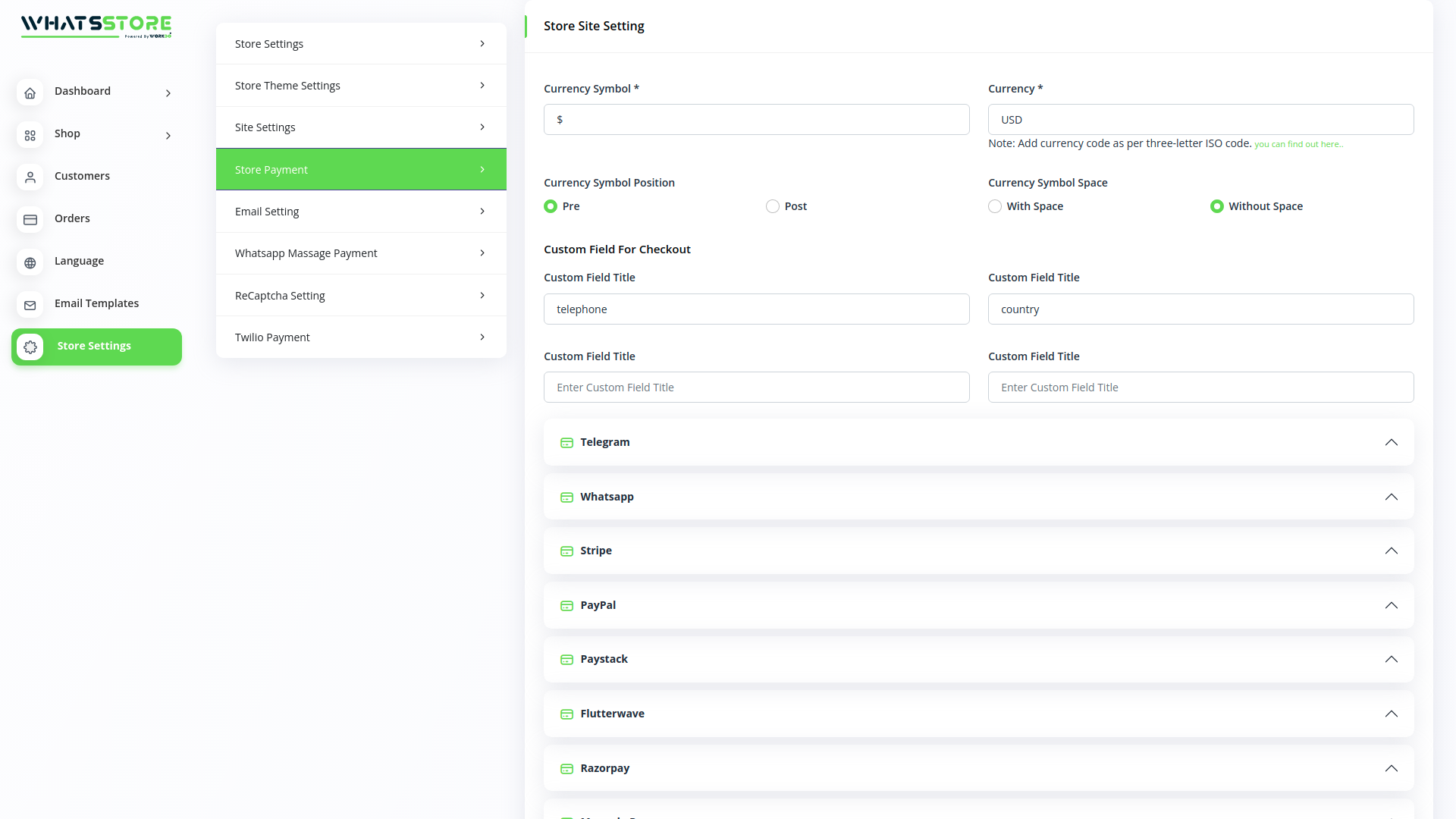Open the ISO code 'find out here' link

coord(1298,144)
